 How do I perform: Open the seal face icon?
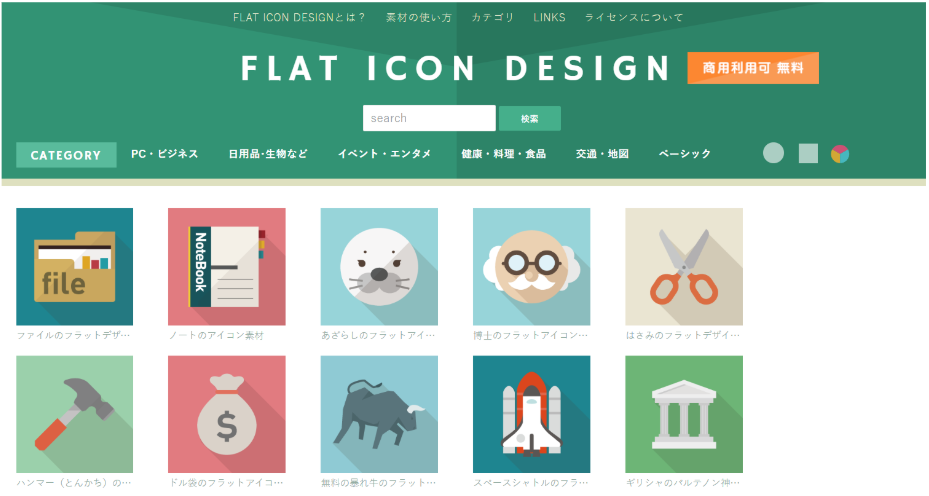pos(379,266)
